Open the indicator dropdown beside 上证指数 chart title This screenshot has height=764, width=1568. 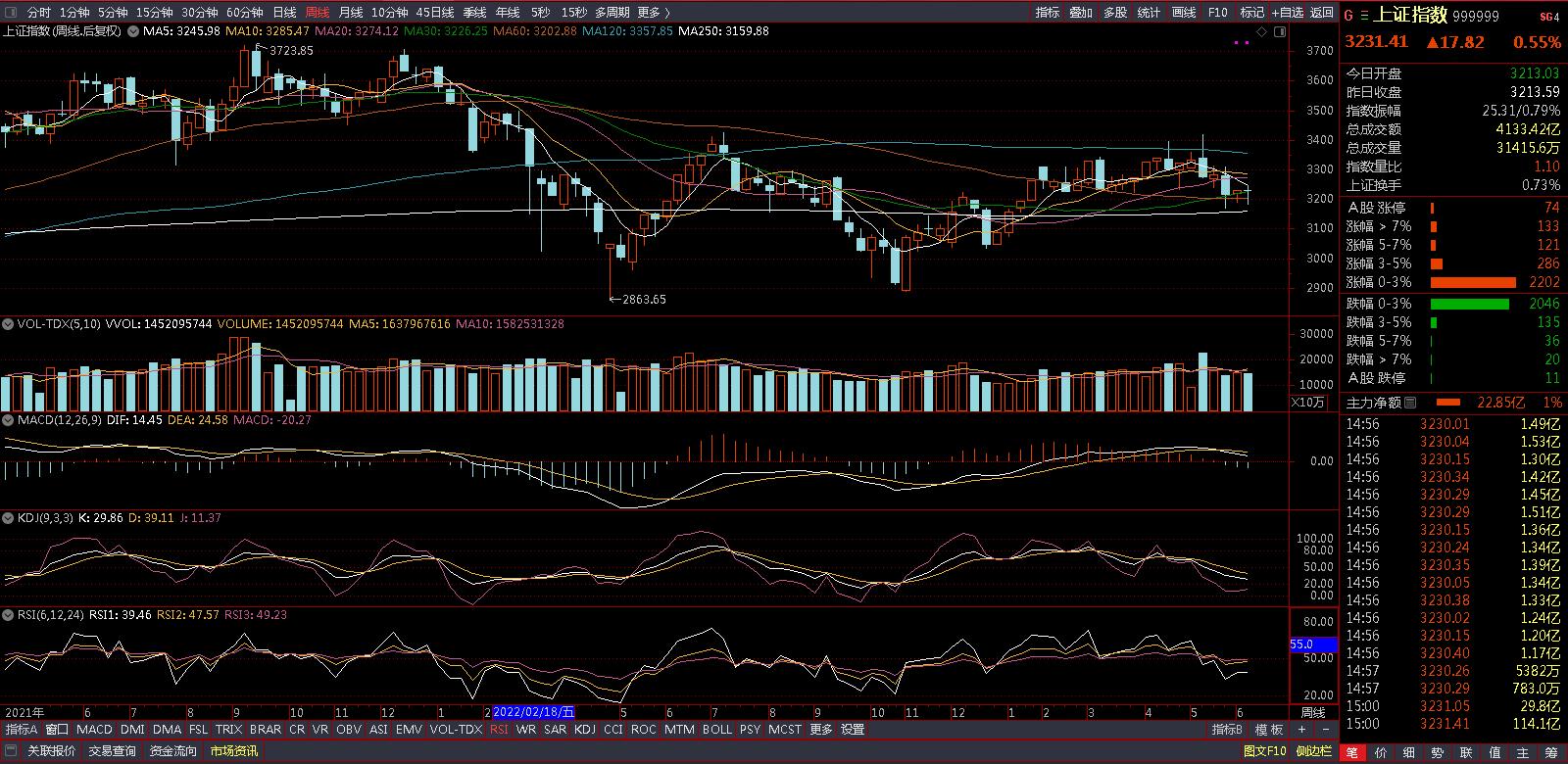132,30
